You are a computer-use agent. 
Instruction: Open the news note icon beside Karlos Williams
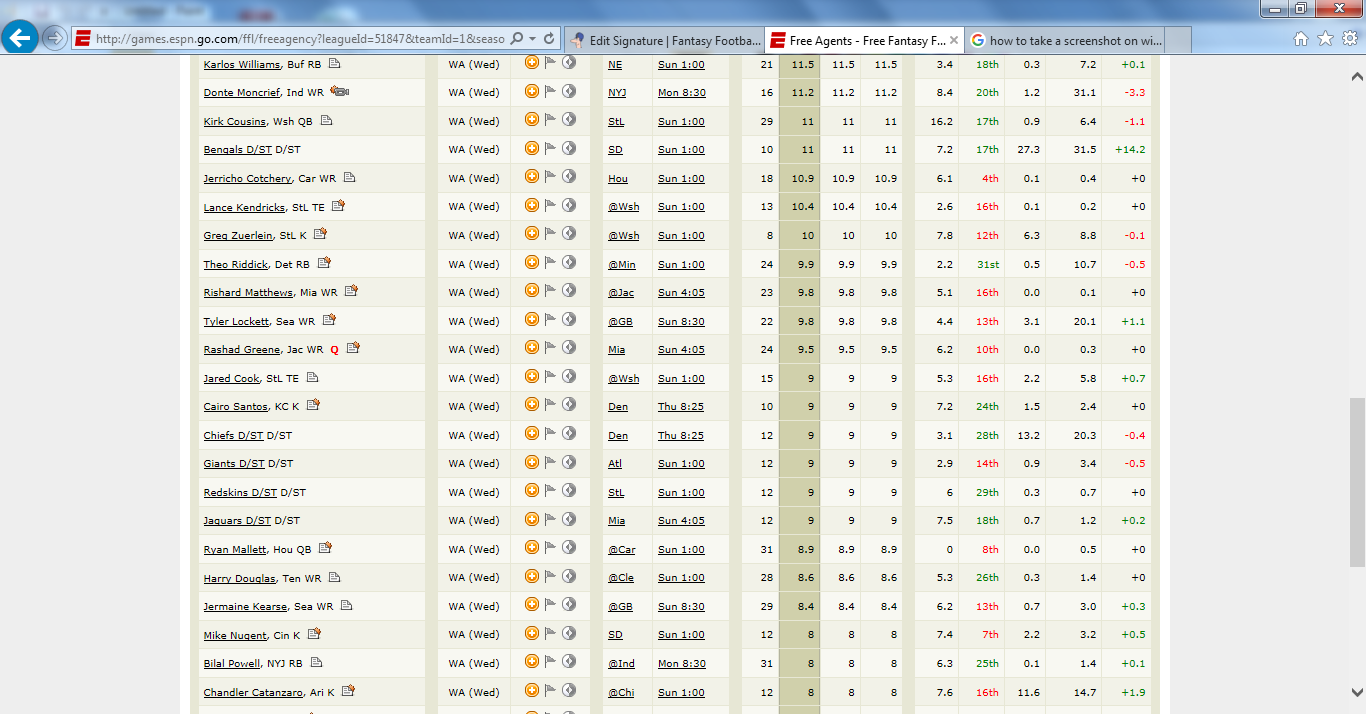point(335,63)
